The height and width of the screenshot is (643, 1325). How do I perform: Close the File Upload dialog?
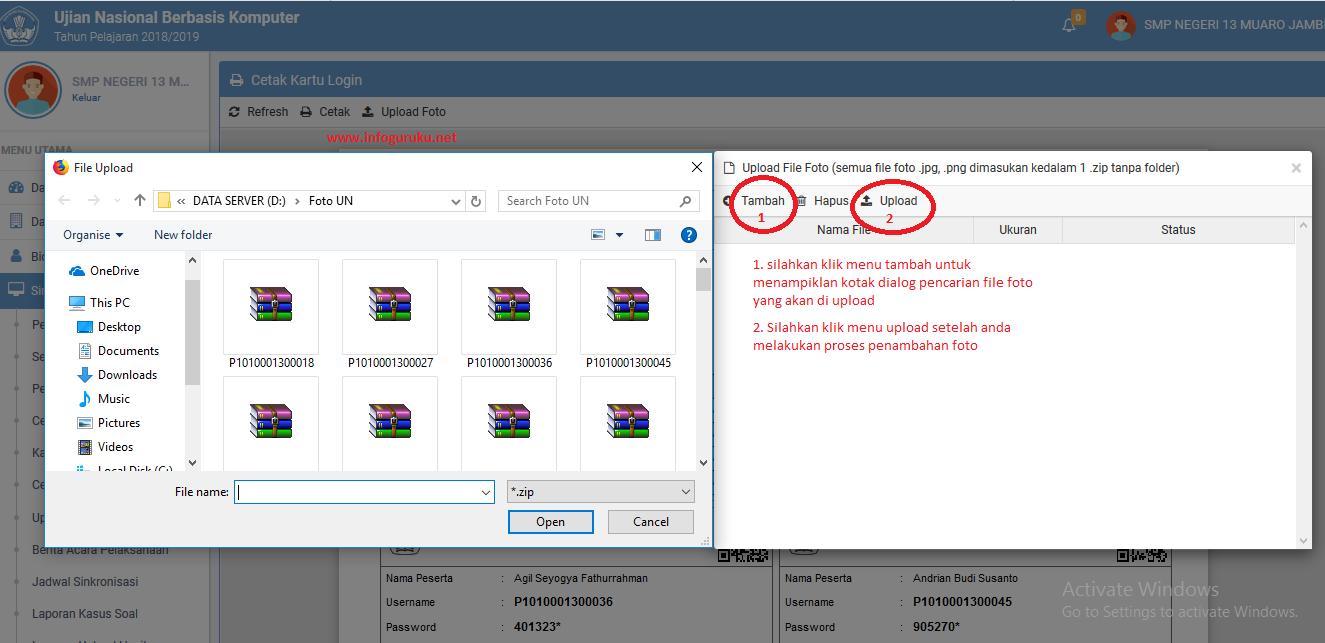click(697, 168)
